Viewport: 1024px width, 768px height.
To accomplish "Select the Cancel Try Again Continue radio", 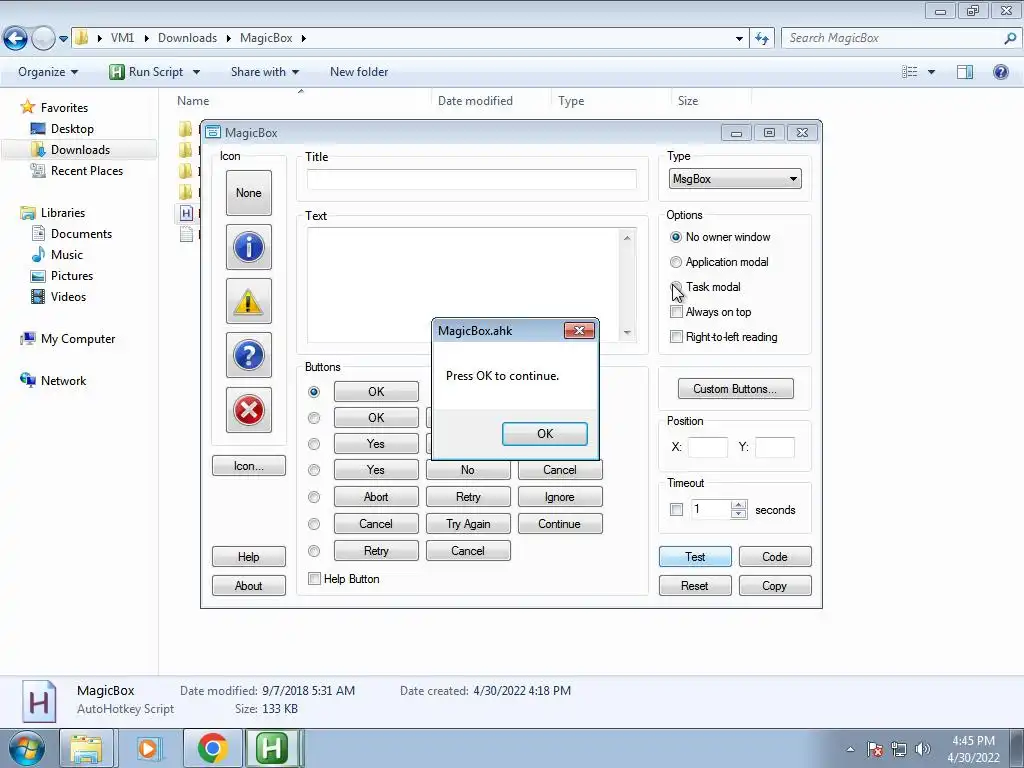I will click(314, 524).
